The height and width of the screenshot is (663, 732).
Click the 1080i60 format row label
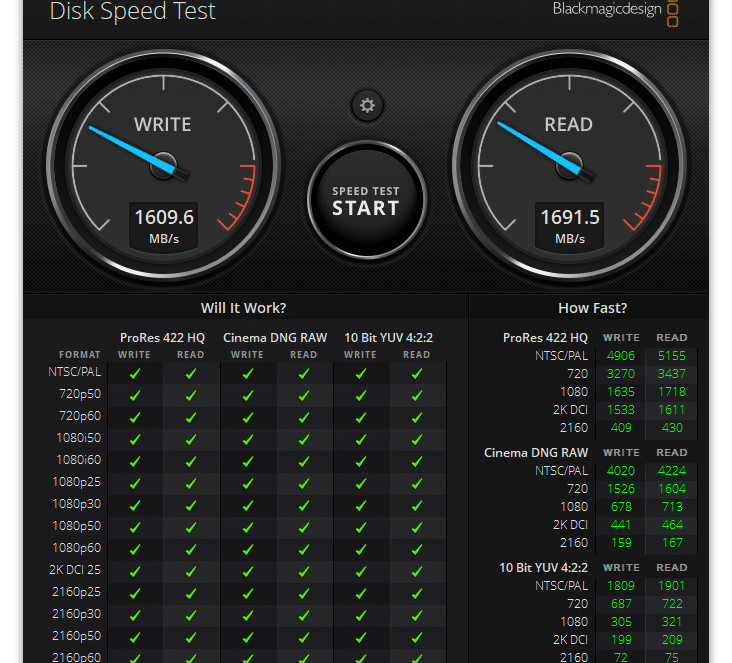(78, 460)
